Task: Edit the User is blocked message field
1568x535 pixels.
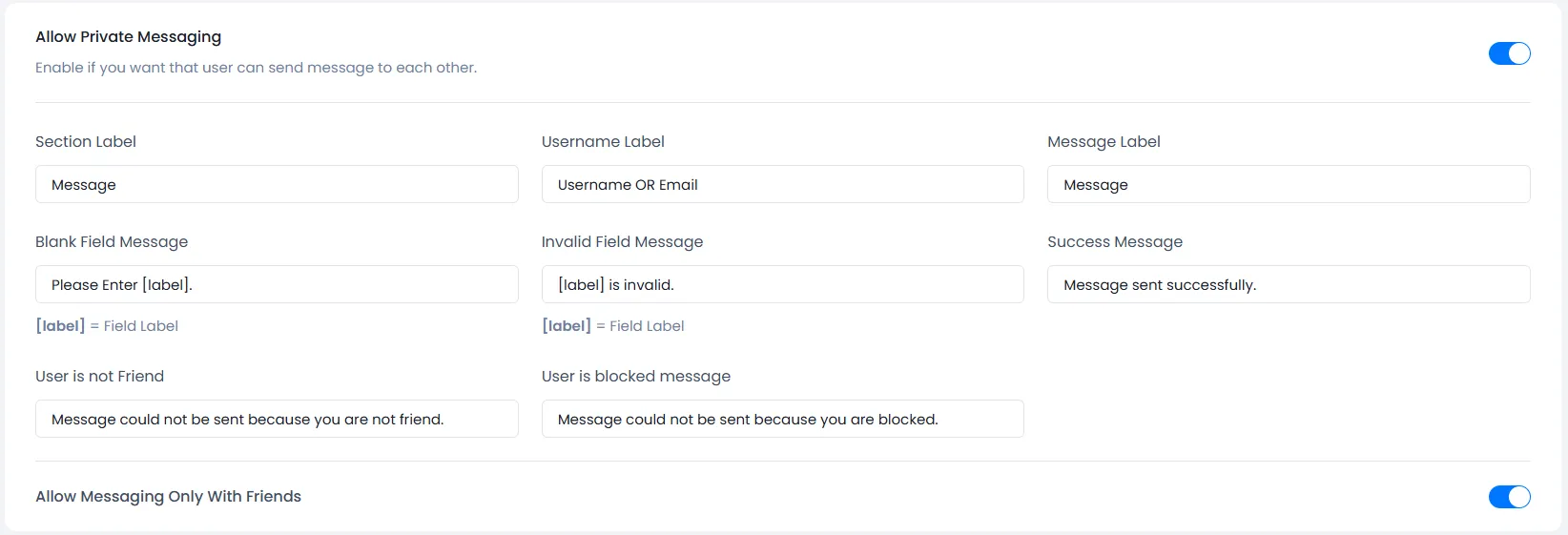Action: [782, 419]
